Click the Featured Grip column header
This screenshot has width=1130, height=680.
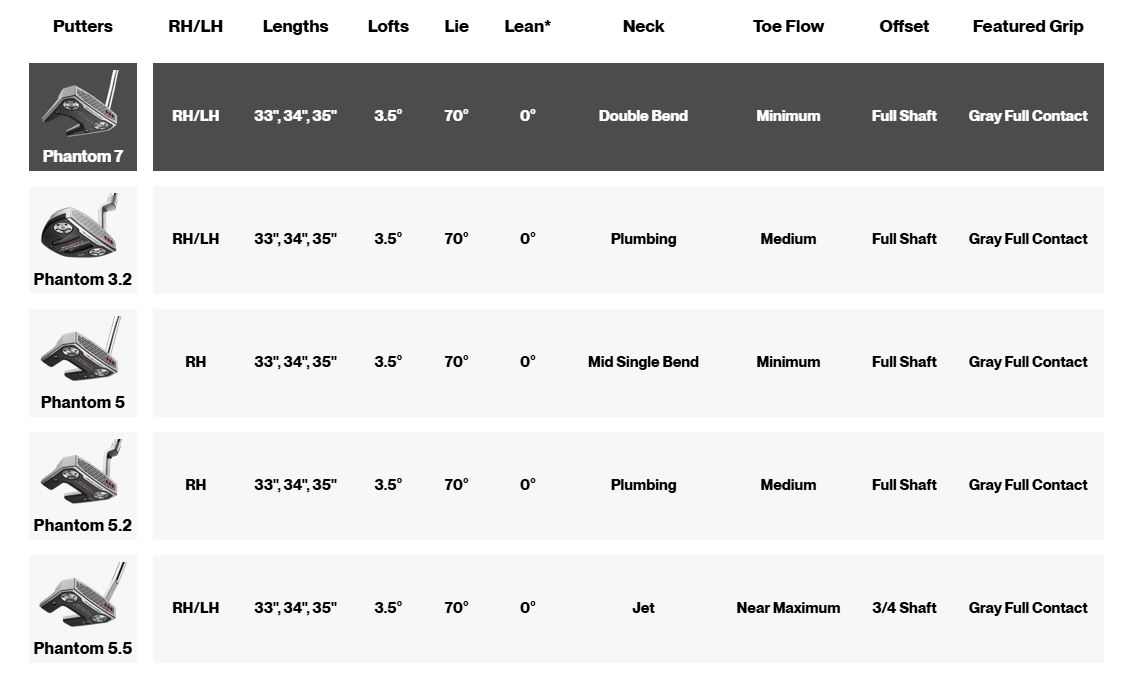tap(1028, 27)
